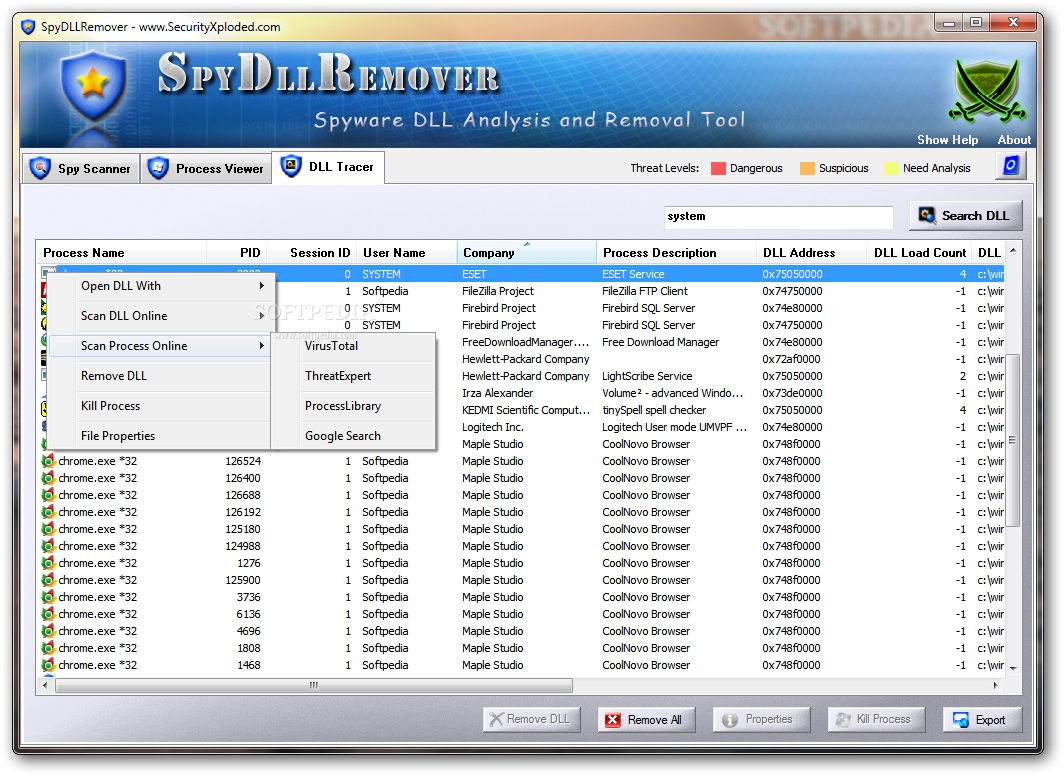Click the vertical scrollbar down arrow
Screen dimensions: 1064x775
[1013, 668]
